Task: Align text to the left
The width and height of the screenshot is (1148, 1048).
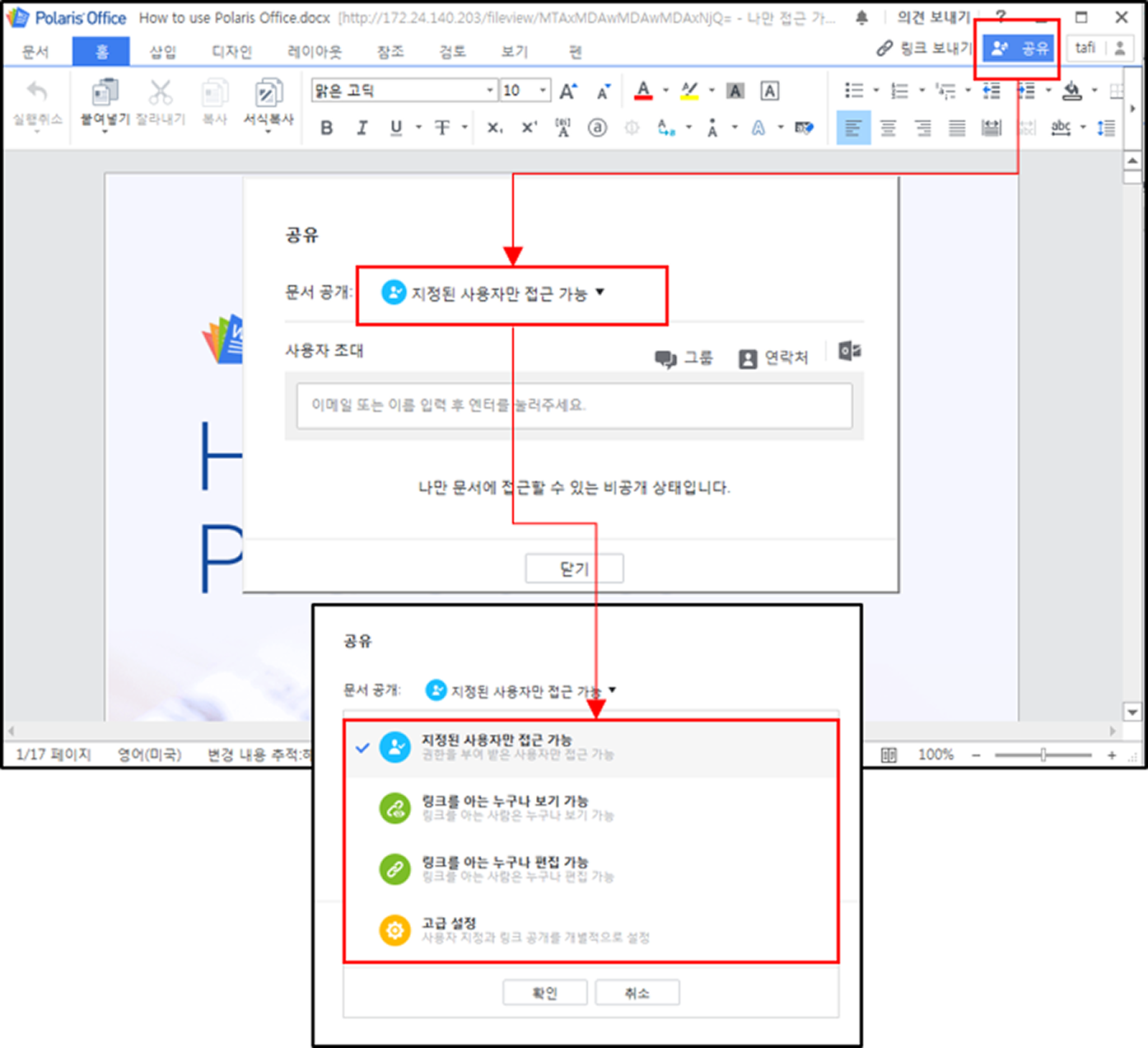Action: (x=853, y=128)
